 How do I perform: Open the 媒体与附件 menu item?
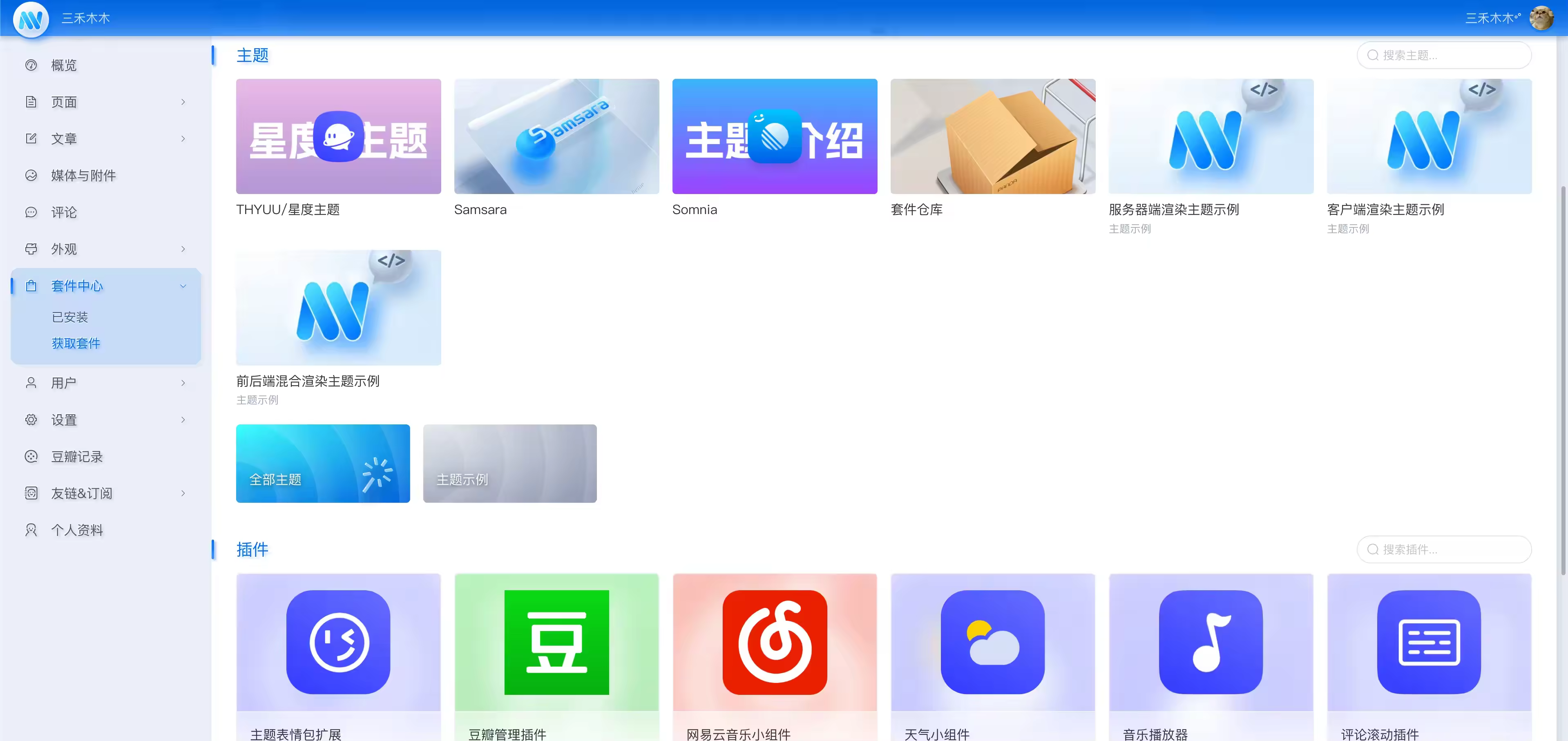click(x=106, y=175)
